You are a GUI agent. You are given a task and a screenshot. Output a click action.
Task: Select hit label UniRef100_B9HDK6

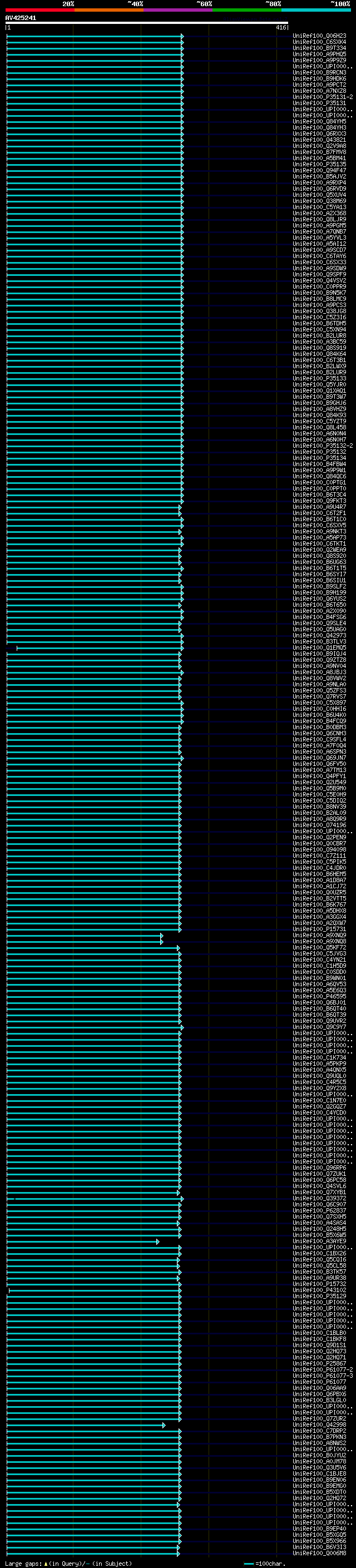pyautogui.click(x=319, y=78)
